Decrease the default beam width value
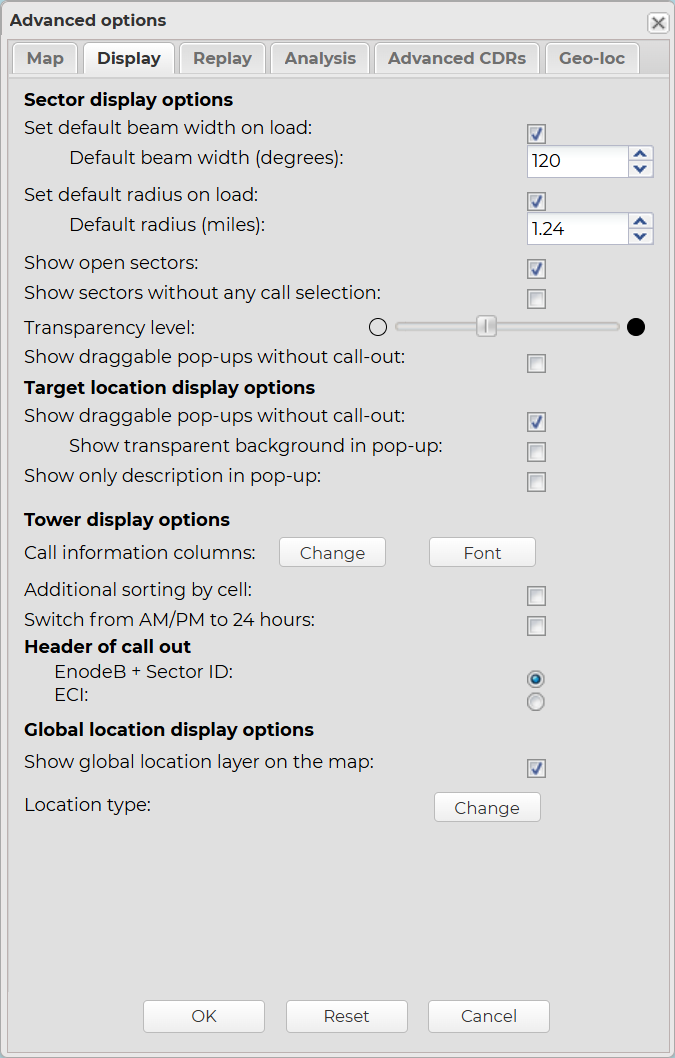675x1058 pixels. click(x=641, y=169)
